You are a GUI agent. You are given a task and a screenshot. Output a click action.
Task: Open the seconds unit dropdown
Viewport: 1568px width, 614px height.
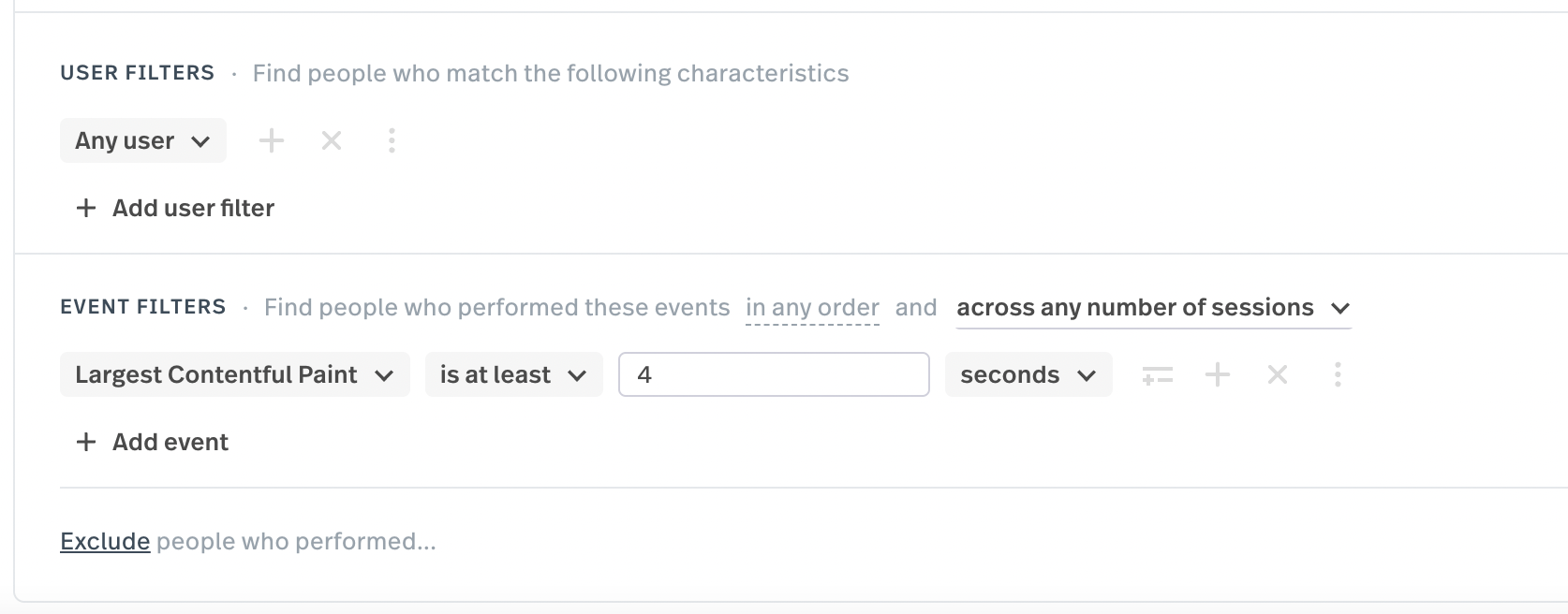1028,374
